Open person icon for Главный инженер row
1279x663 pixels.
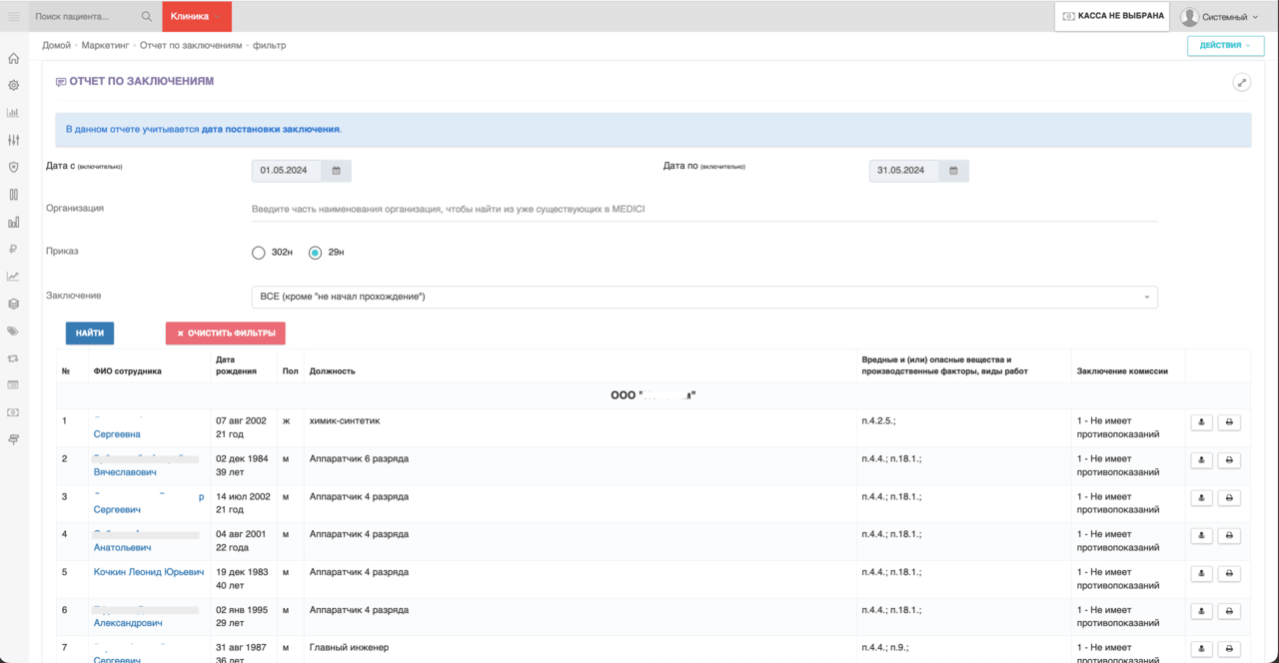pyautogui.click(x=1201, y=649)
